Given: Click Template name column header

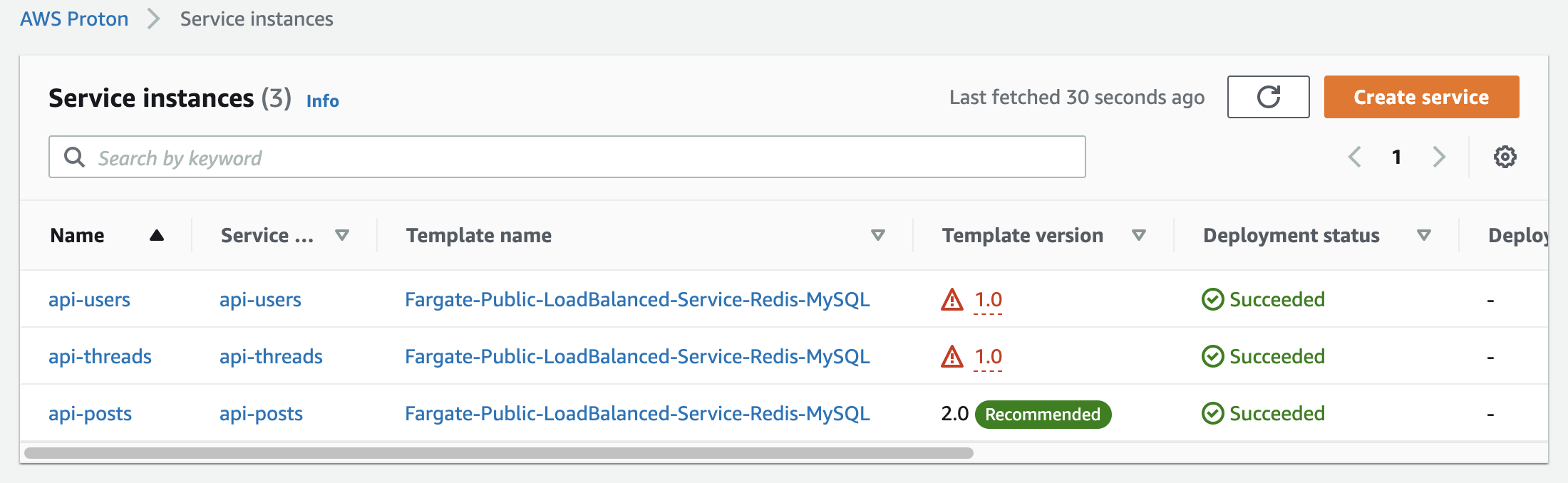Looking at the screenshot, I should pyautogui.click(x=479, y=235).
